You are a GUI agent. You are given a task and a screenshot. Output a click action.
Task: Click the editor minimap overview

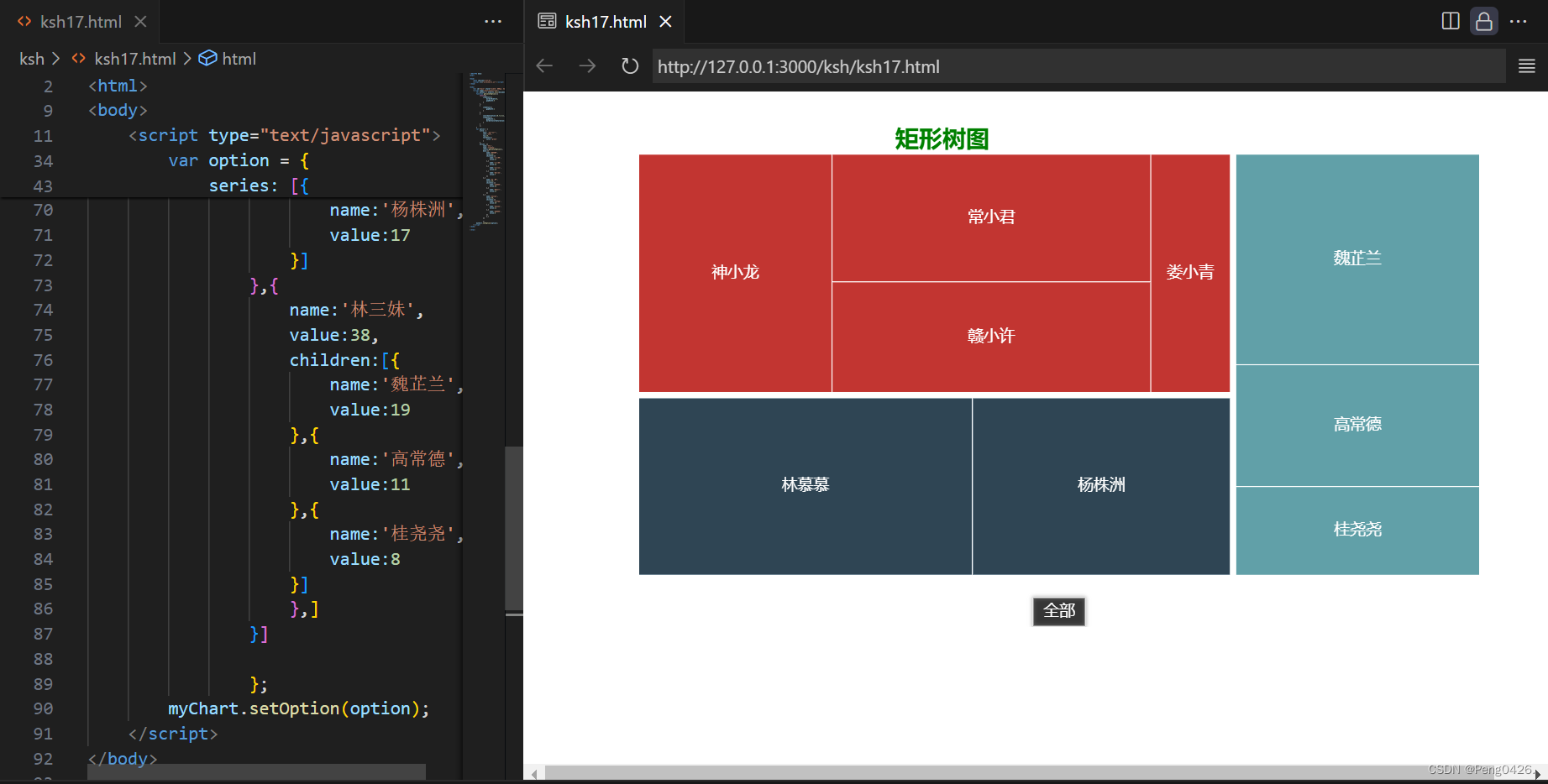click(486, 151)
